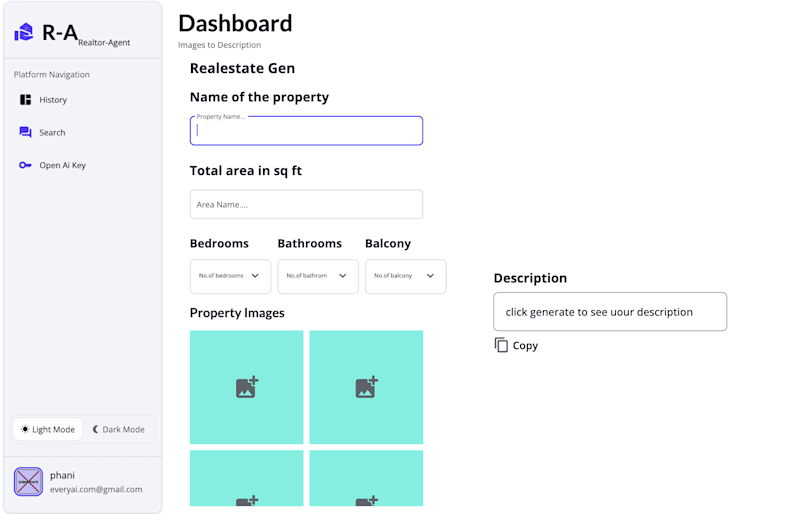Click the moon icon for dark theme
The image size is (800, 514).
point(95,429)
